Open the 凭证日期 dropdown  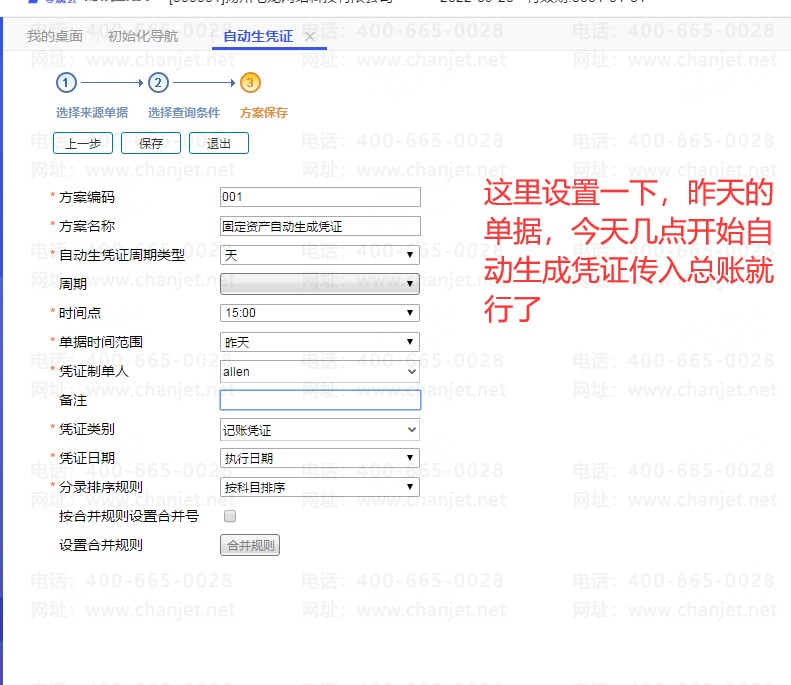[x=319, y=458]
